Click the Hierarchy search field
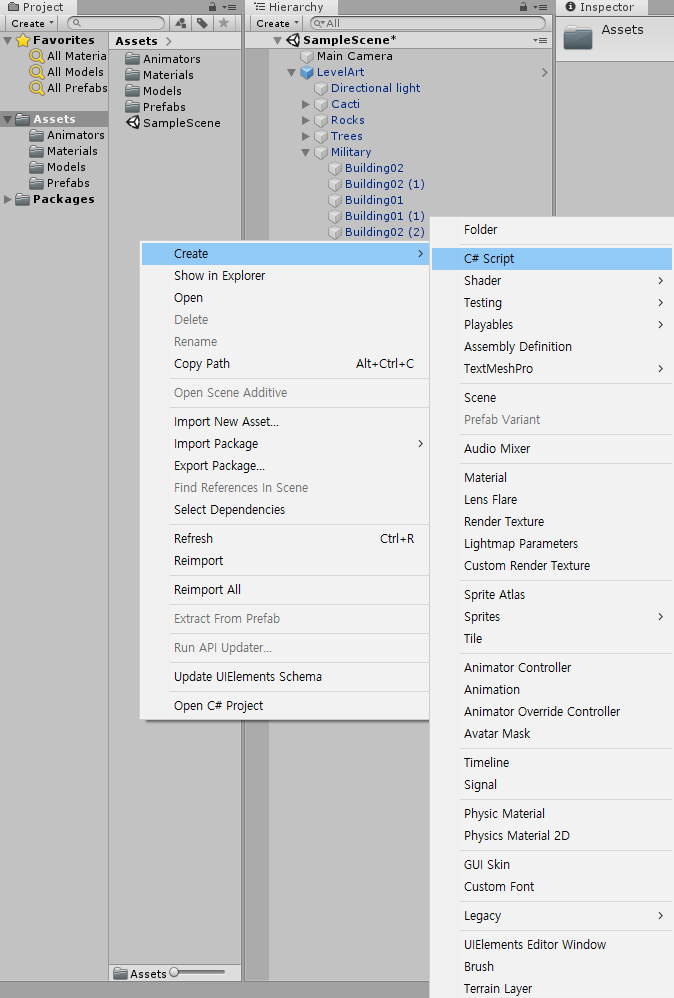The image size is (674, 998). pos(428,23)
